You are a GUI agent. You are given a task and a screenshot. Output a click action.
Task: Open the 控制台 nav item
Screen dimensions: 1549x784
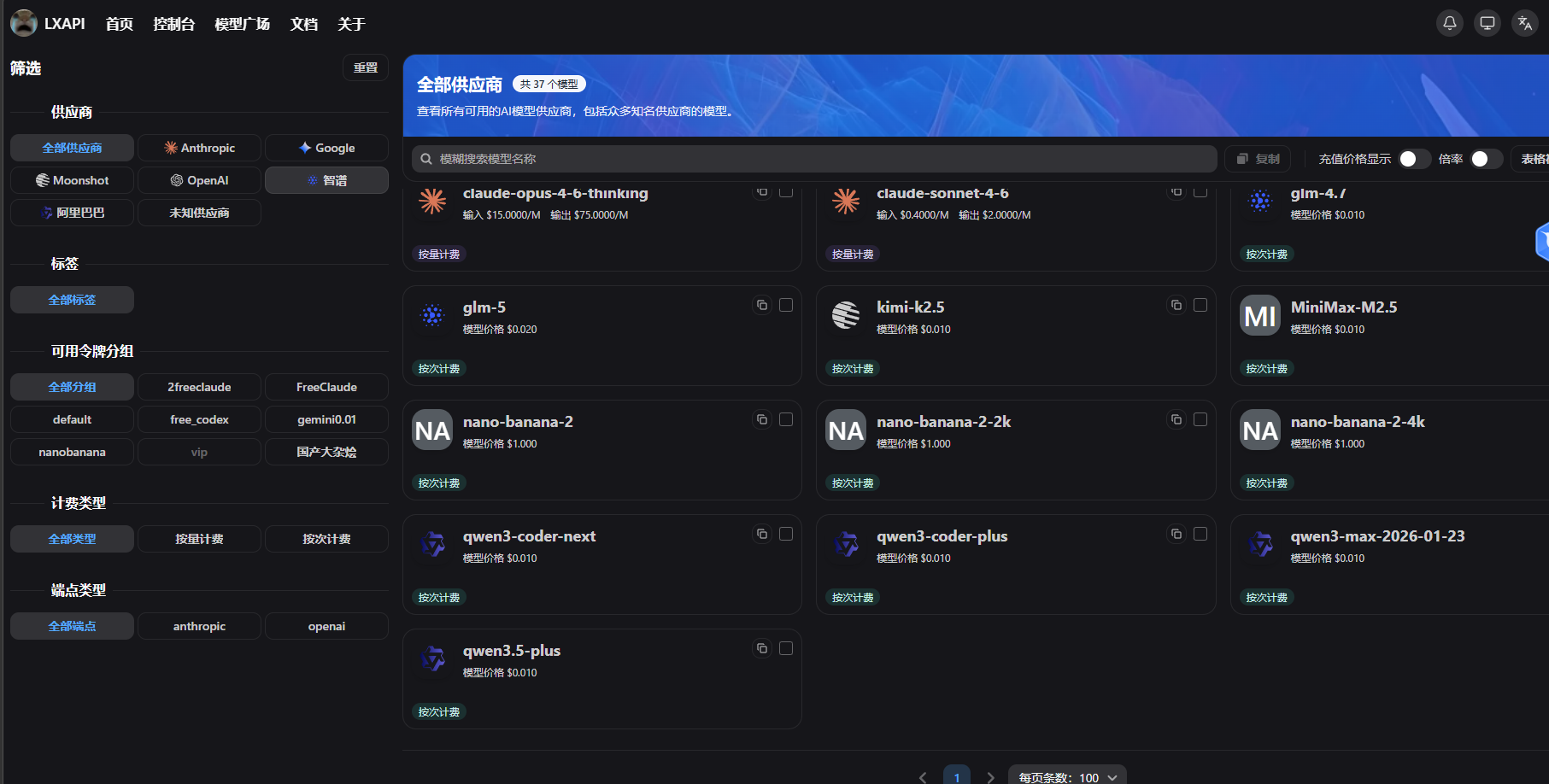point(174,24)
